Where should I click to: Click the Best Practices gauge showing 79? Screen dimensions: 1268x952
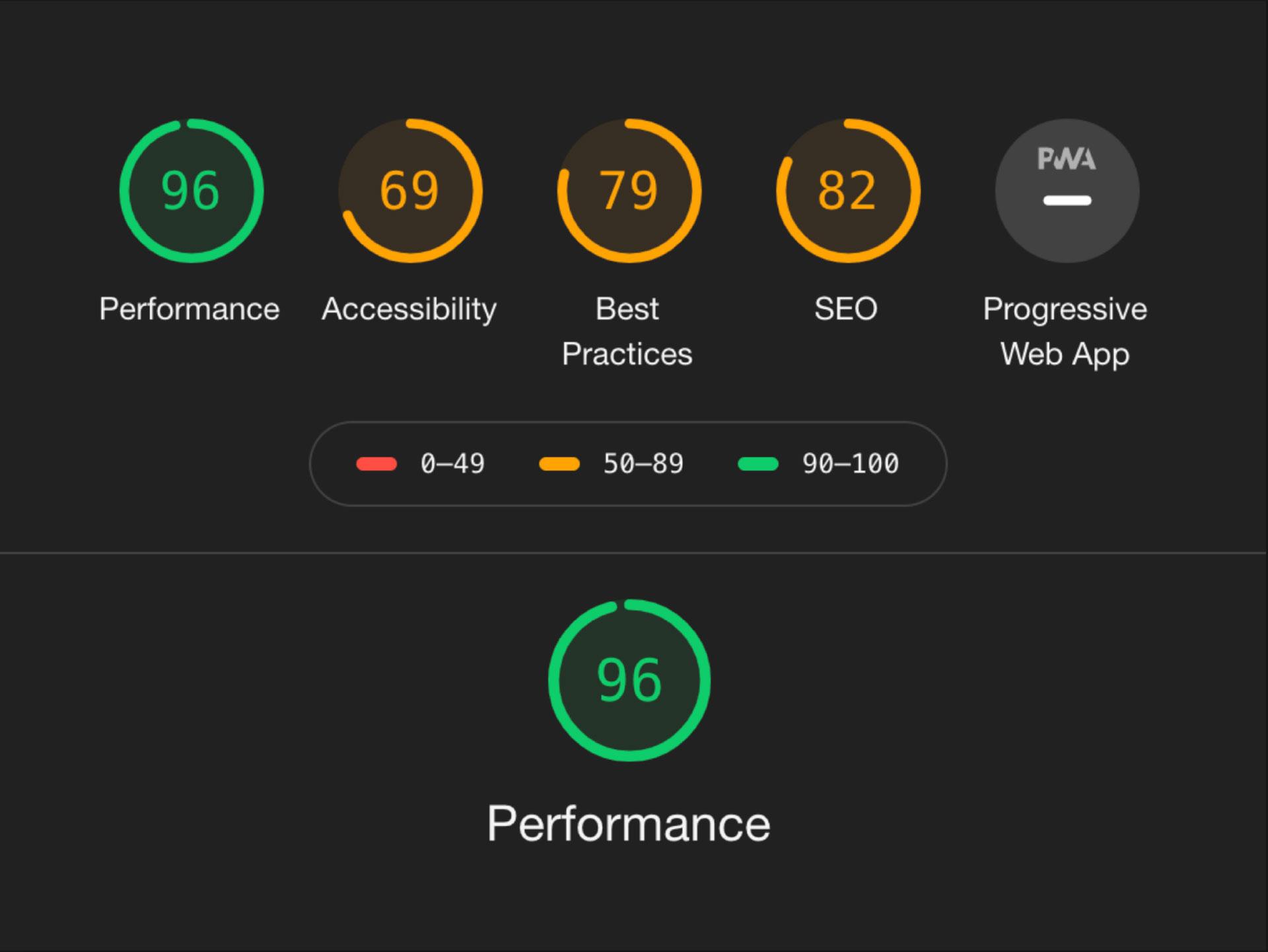(x=629, y=191)
